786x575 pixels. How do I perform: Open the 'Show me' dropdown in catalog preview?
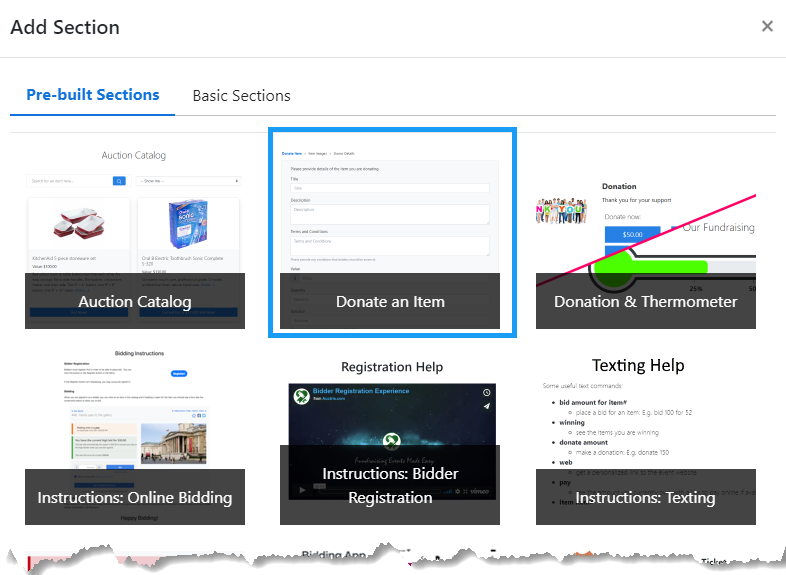(x=189, y=181)
